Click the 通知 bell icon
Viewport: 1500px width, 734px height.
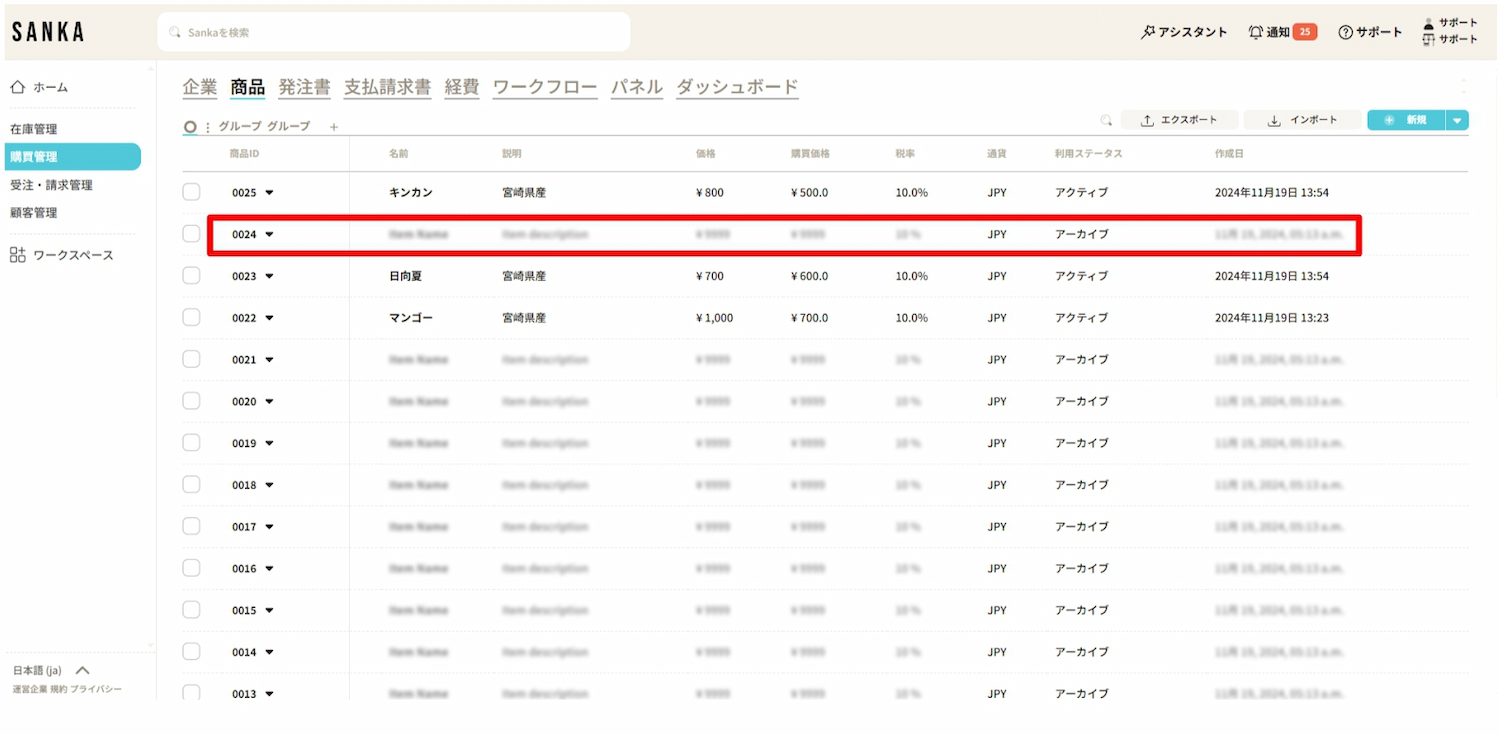[1256, 32]
